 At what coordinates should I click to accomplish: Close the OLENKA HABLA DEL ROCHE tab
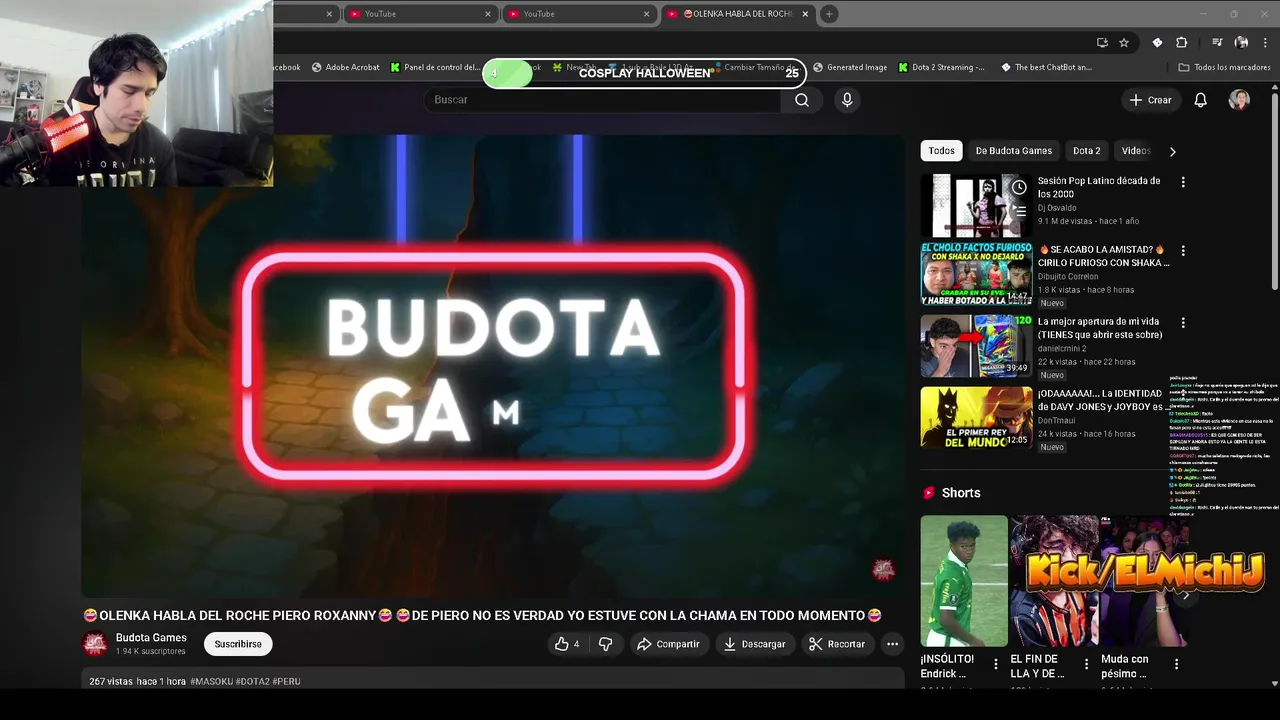click(804, 14)
